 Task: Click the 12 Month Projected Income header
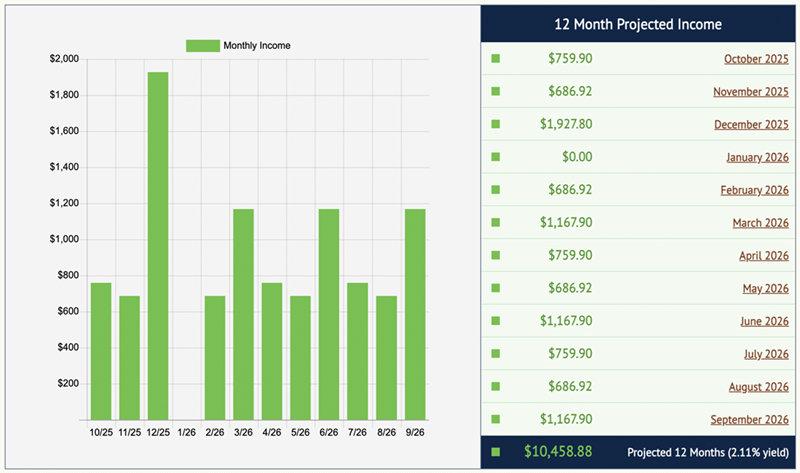pos(639,24)
